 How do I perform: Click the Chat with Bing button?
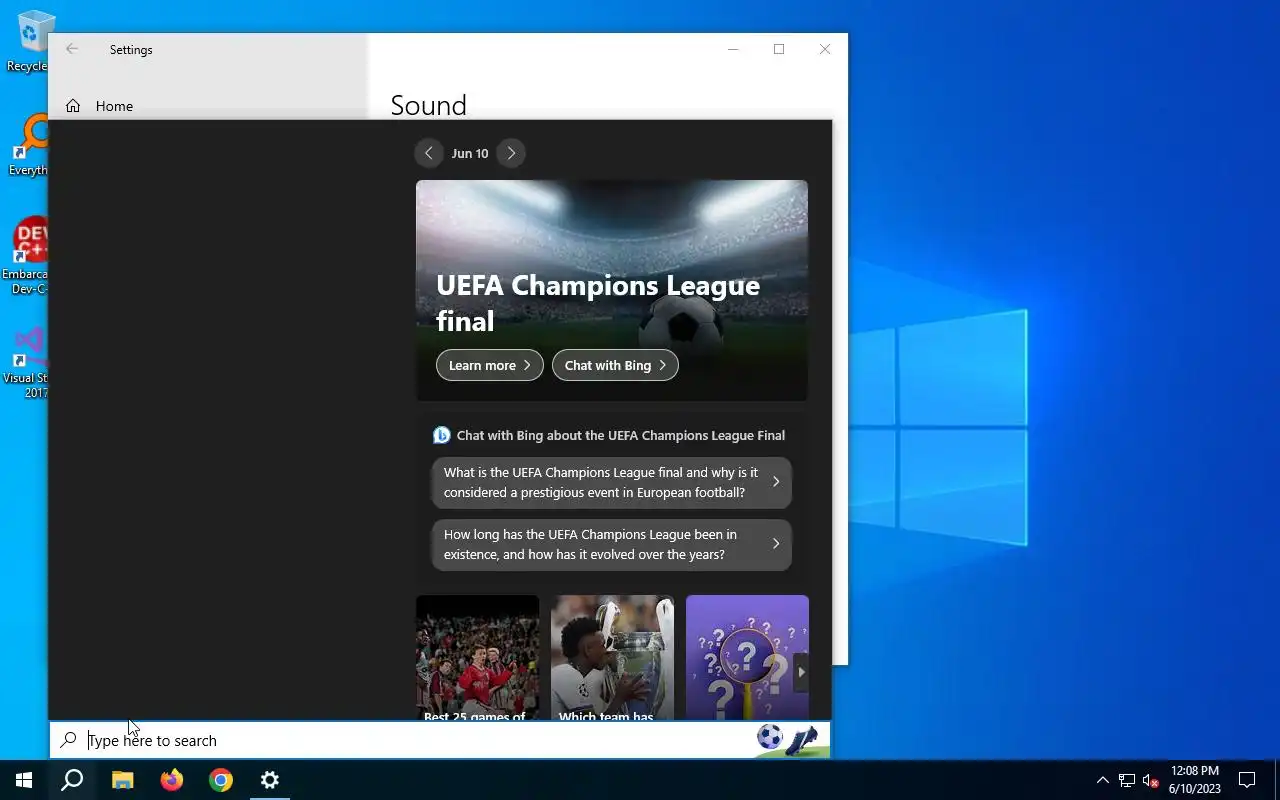pos(615,365)
